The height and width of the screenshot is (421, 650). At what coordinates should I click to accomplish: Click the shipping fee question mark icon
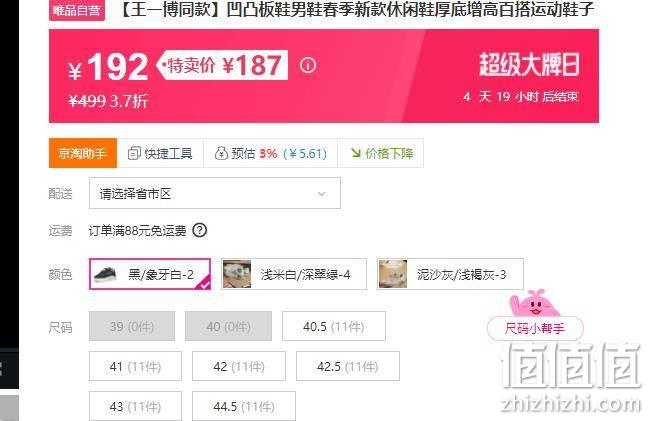[x=199, y=230]
